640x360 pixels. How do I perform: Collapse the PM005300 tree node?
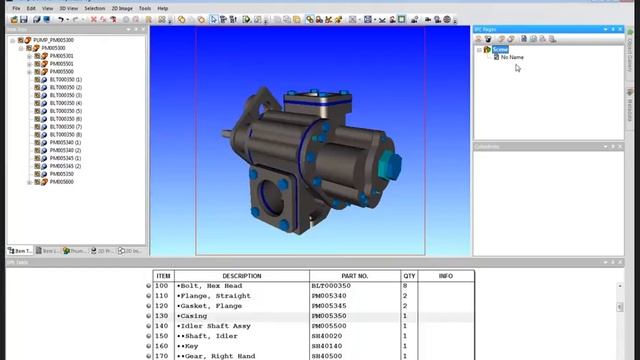point(21,48)
